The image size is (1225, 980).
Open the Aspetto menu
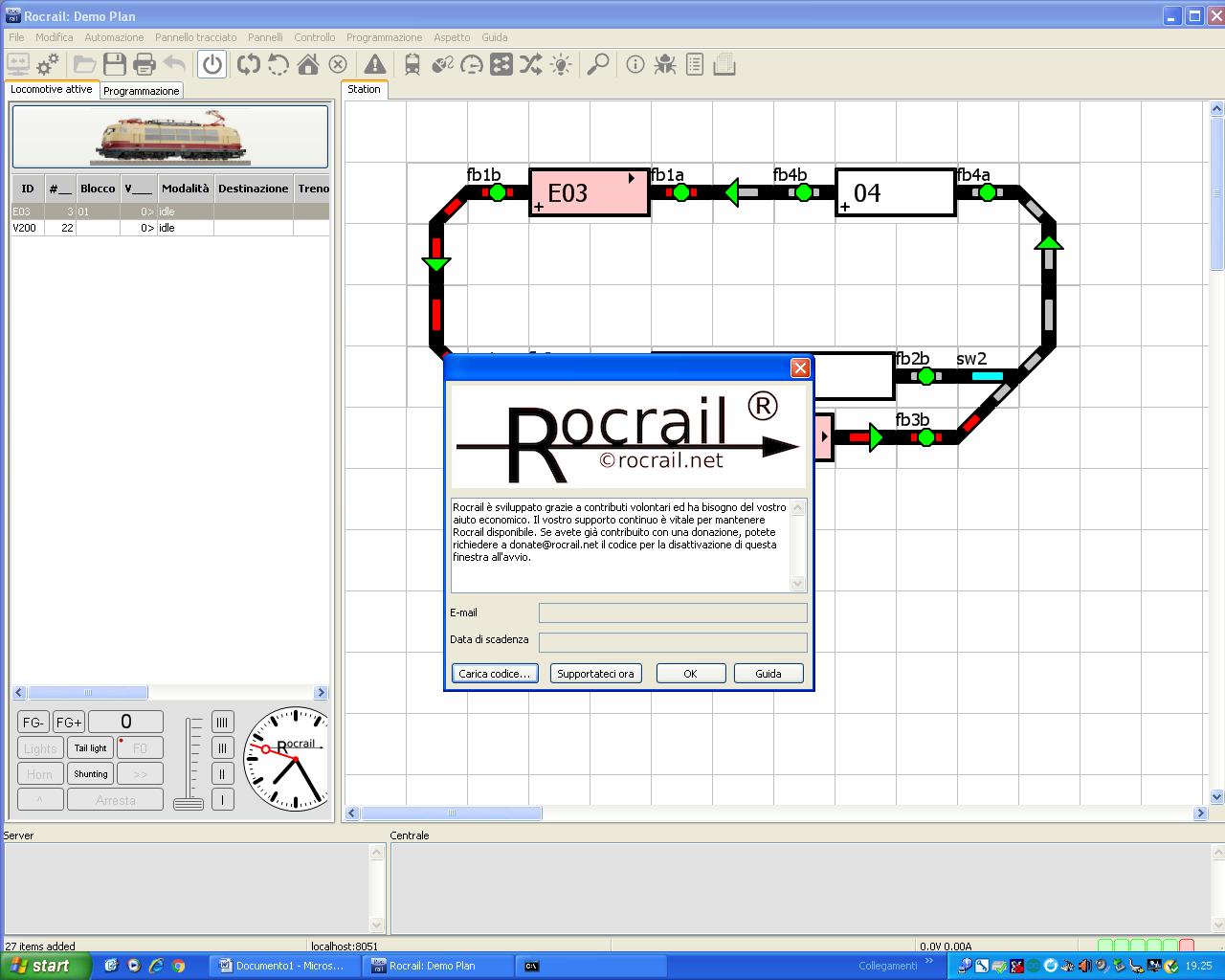452,37
